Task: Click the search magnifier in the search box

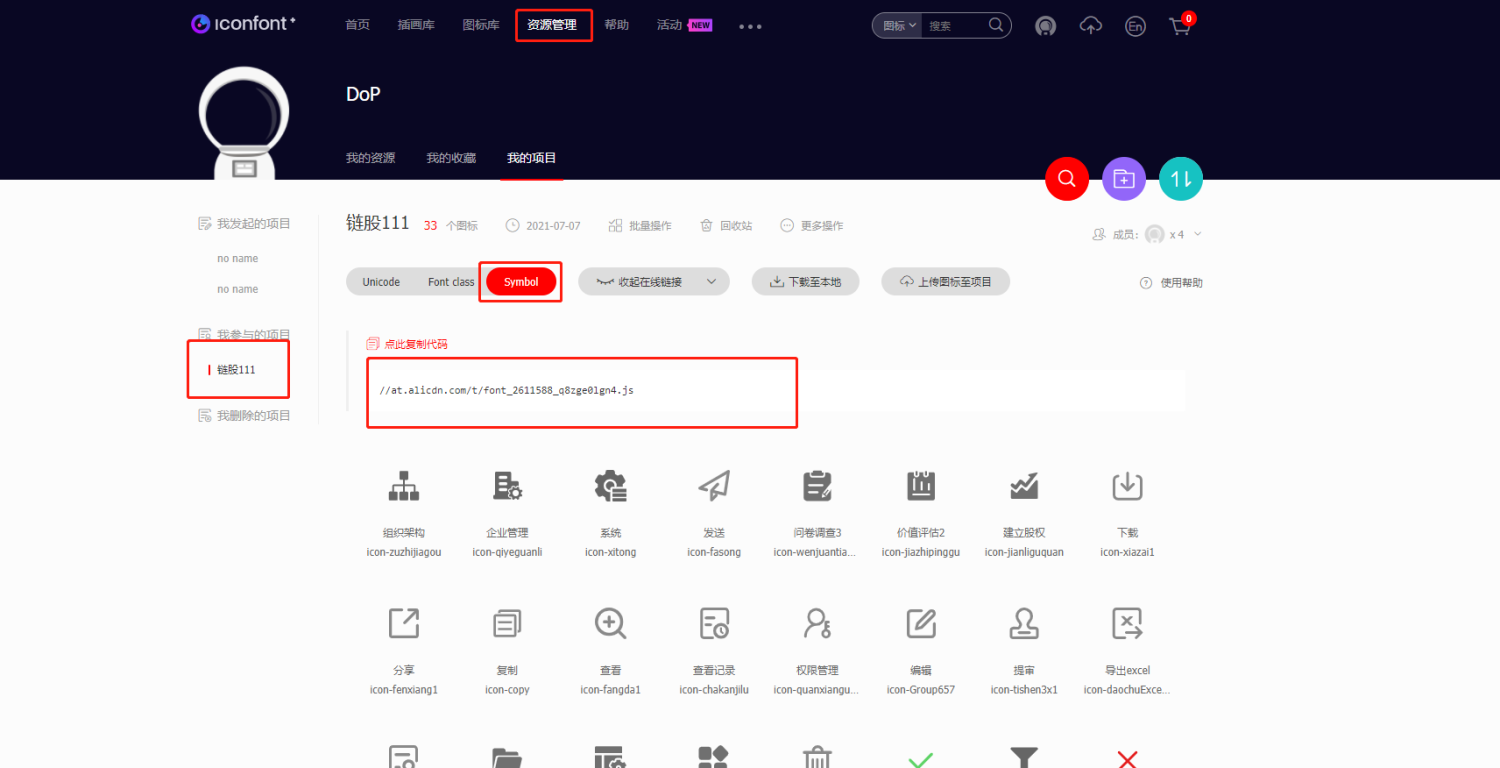Action: coord(996,25)
